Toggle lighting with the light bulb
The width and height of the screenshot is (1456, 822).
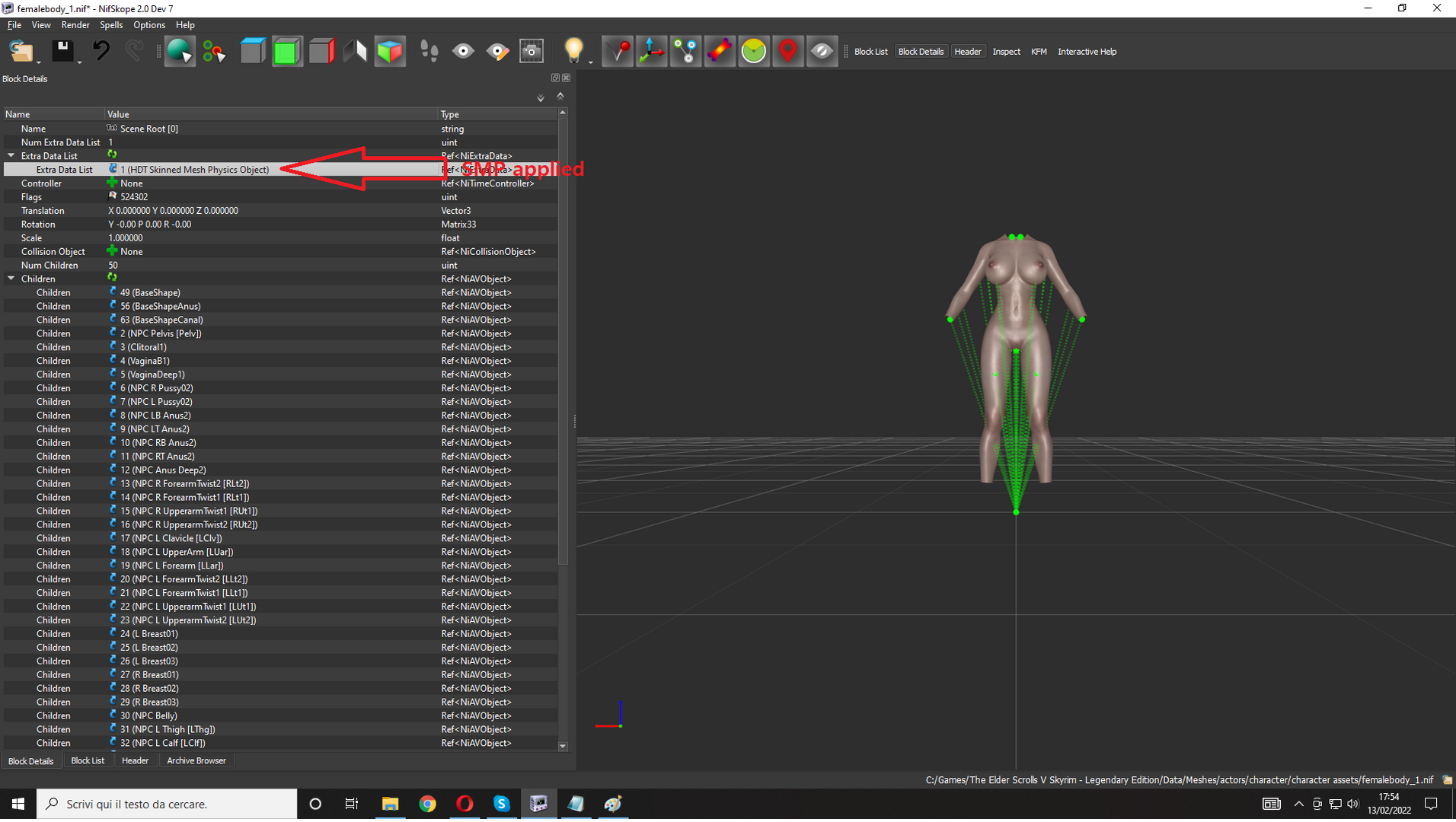tap(573, 50)
